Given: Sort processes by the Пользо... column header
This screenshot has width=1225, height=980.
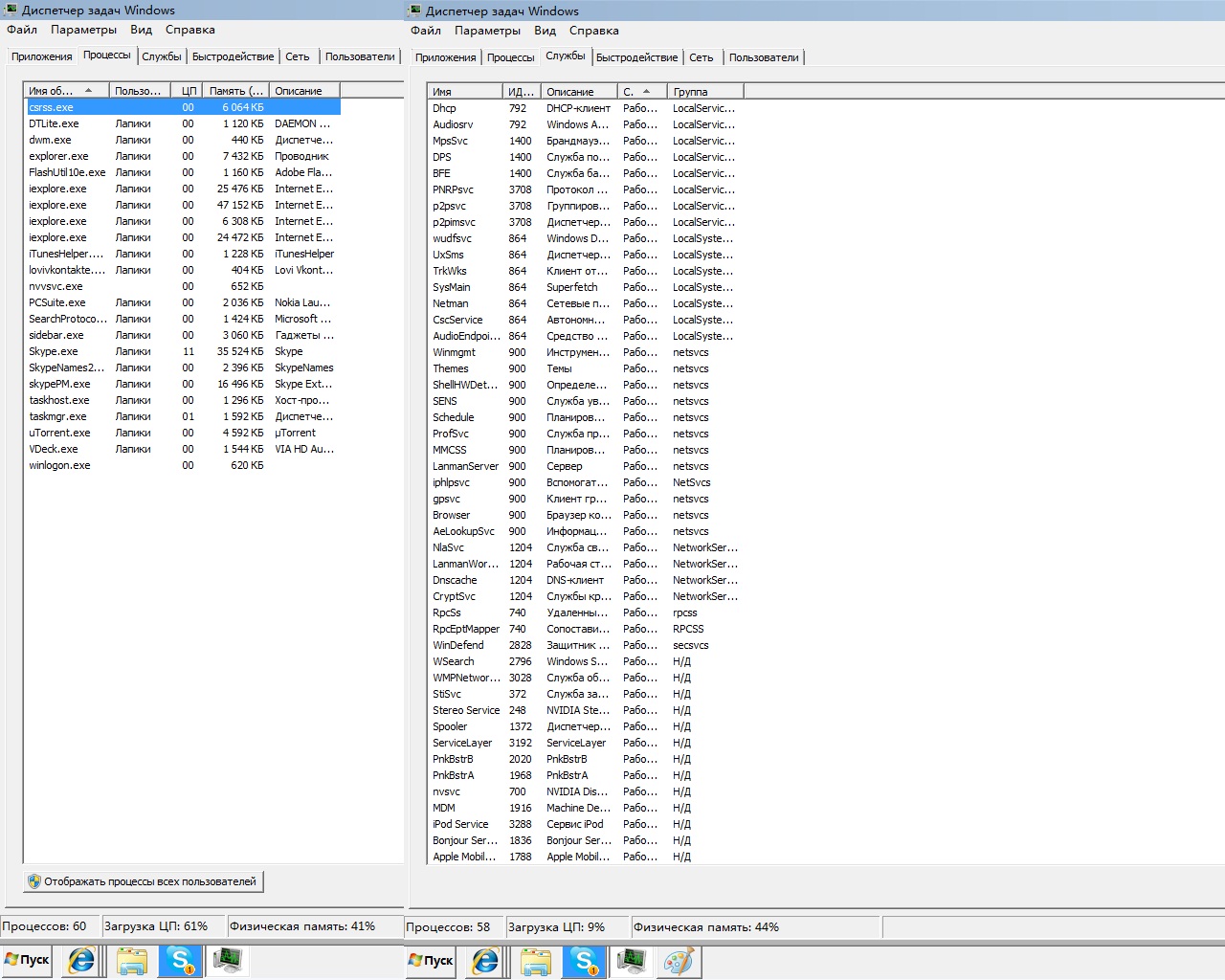Looking at the screenshot, I should (140, 91).
